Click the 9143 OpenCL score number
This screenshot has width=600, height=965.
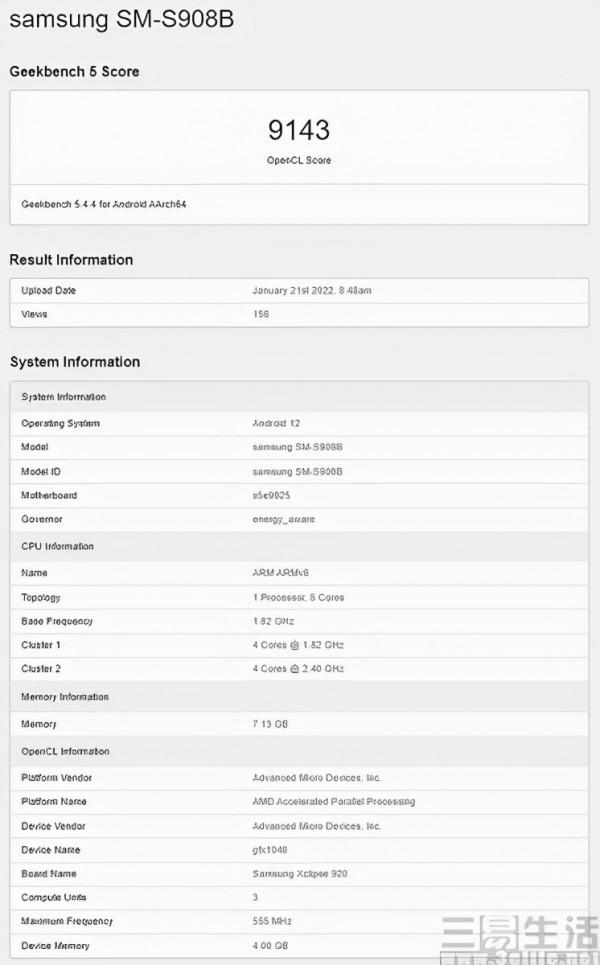point(299,130)
